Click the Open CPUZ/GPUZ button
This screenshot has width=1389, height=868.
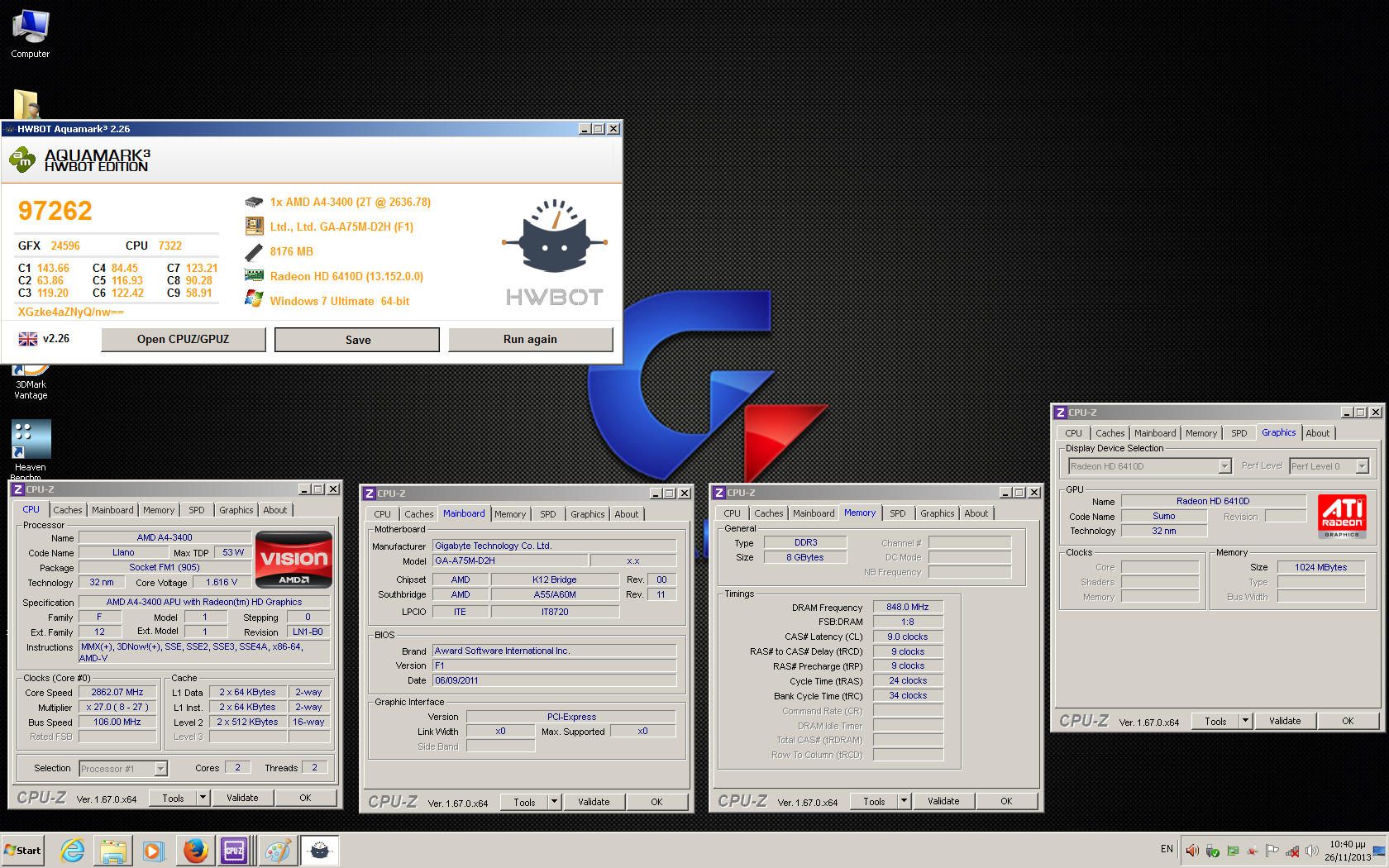pyautogui.click(x=184, y=339)
